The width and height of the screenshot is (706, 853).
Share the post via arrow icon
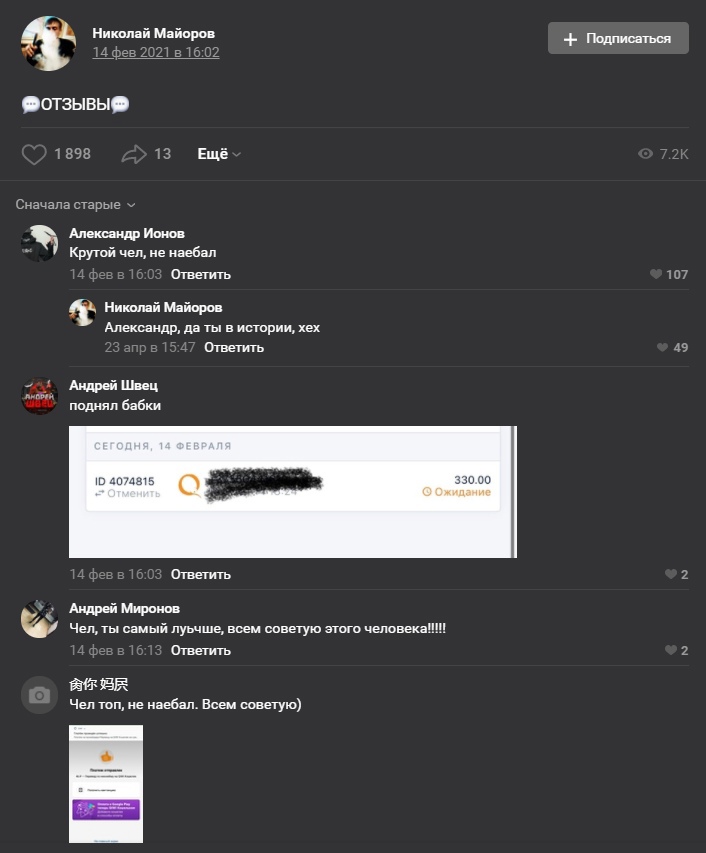tap(134, 154)
